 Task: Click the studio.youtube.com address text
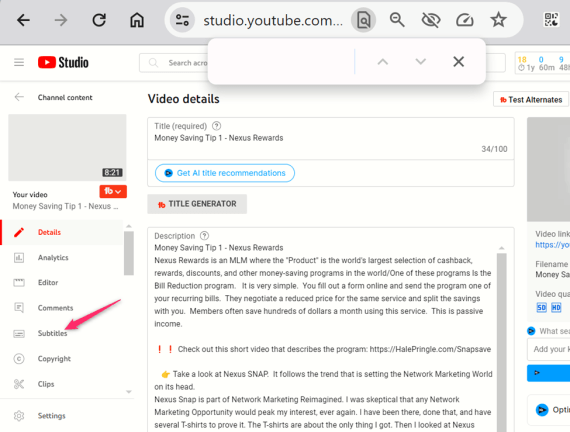(x=273, y=20)
